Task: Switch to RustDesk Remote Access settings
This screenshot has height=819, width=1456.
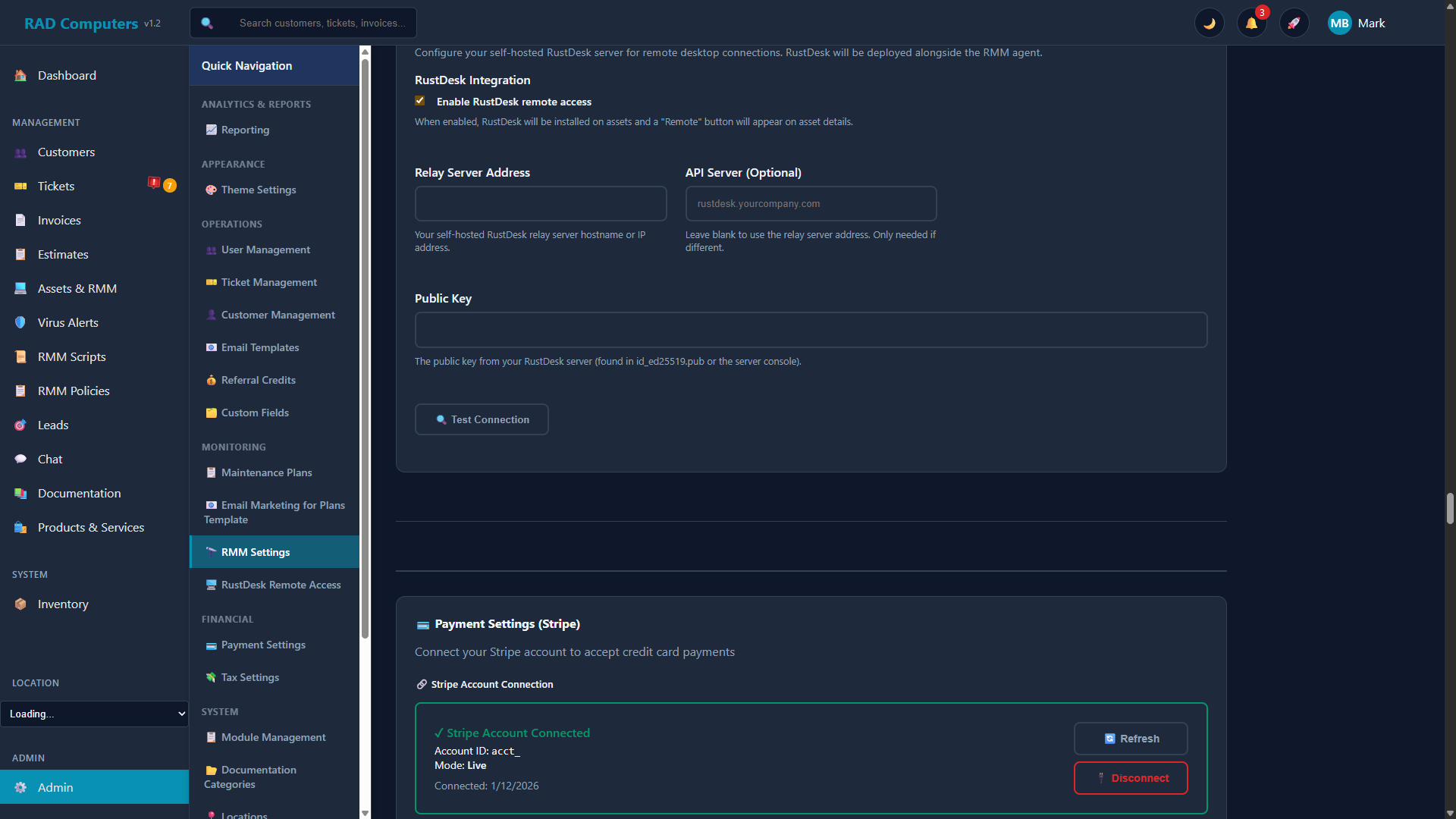Action: point(281,585)
